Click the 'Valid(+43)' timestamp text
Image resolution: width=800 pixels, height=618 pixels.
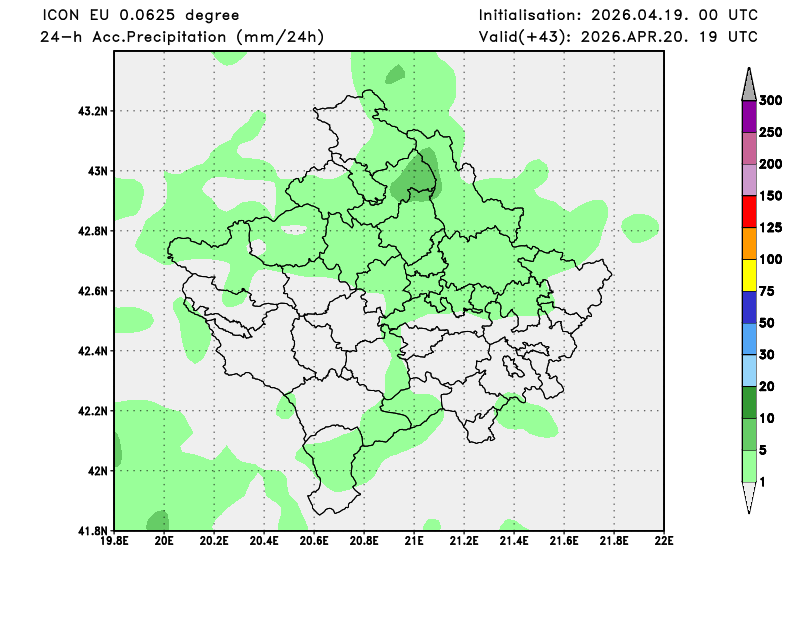tap(618, 37)
